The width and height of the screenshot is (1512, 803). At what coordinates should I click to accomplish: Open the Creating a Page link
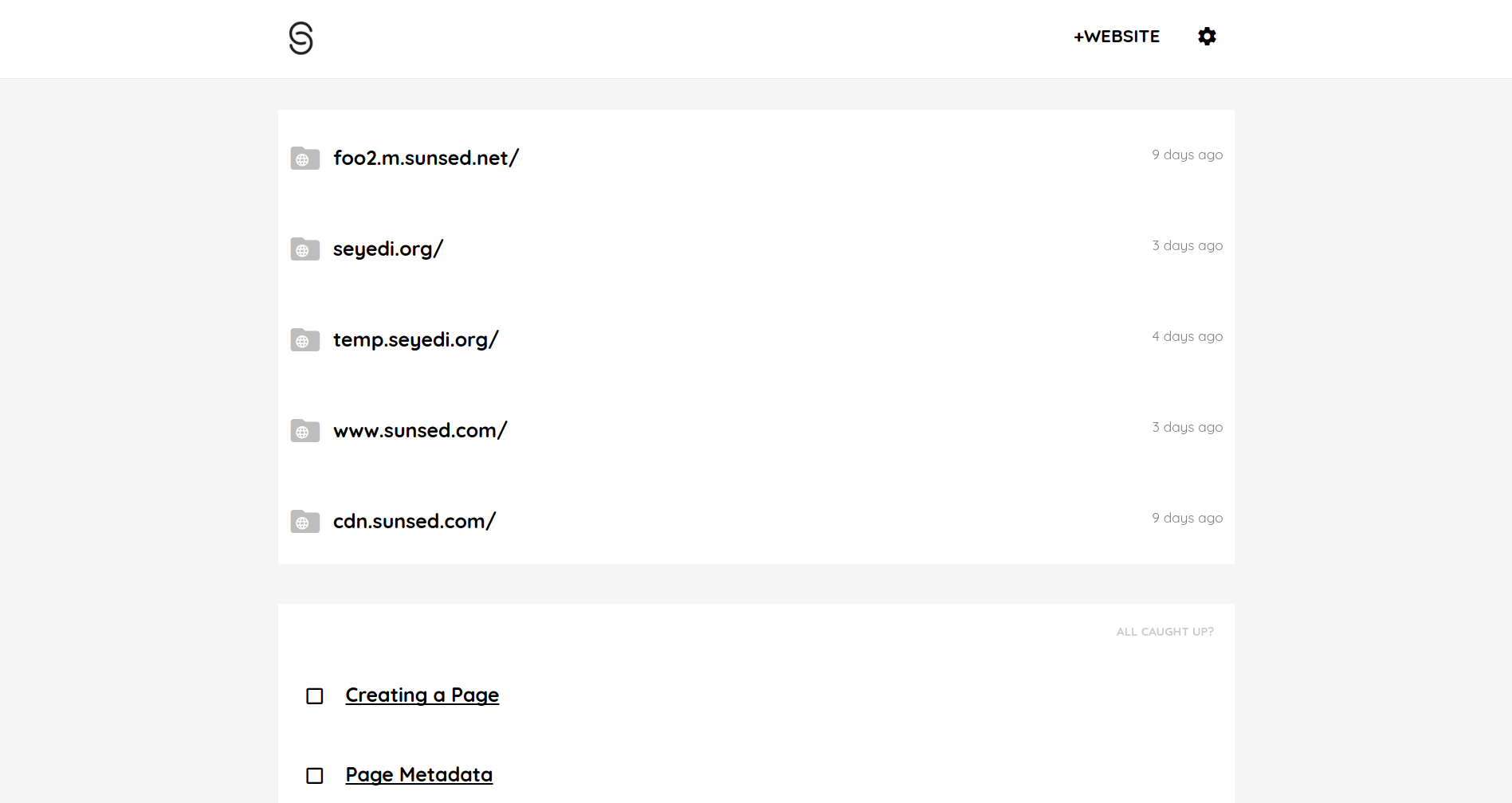click(422, 695)
